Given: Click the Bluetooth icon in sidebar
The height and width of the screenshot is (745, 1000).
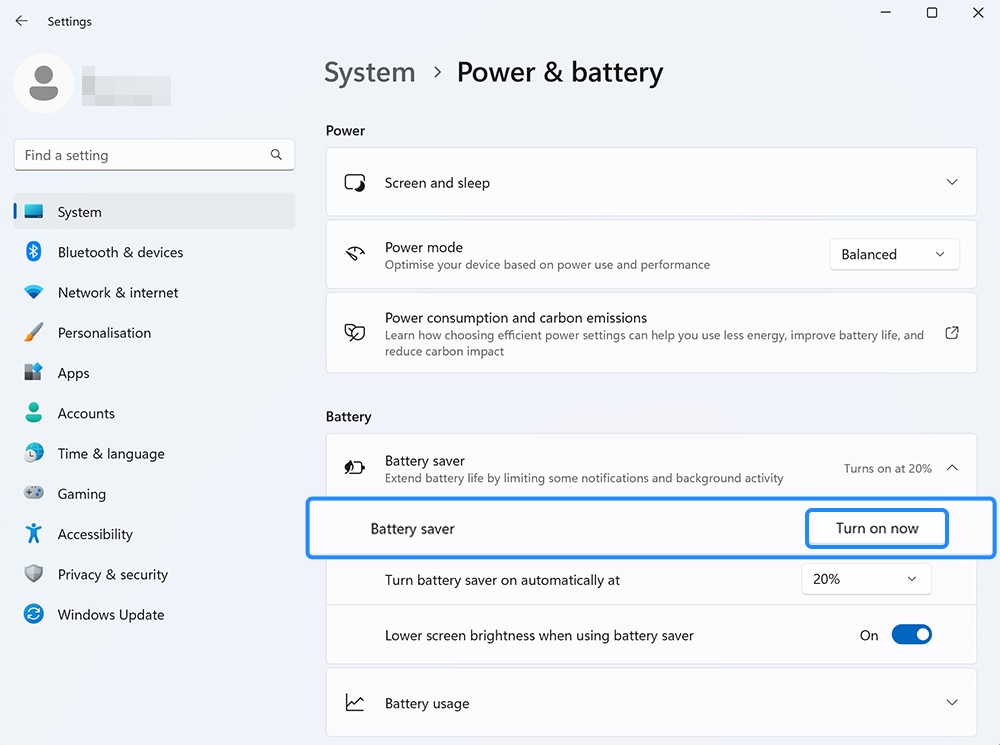Looking at the screenshot, I should tap(34, 251).
